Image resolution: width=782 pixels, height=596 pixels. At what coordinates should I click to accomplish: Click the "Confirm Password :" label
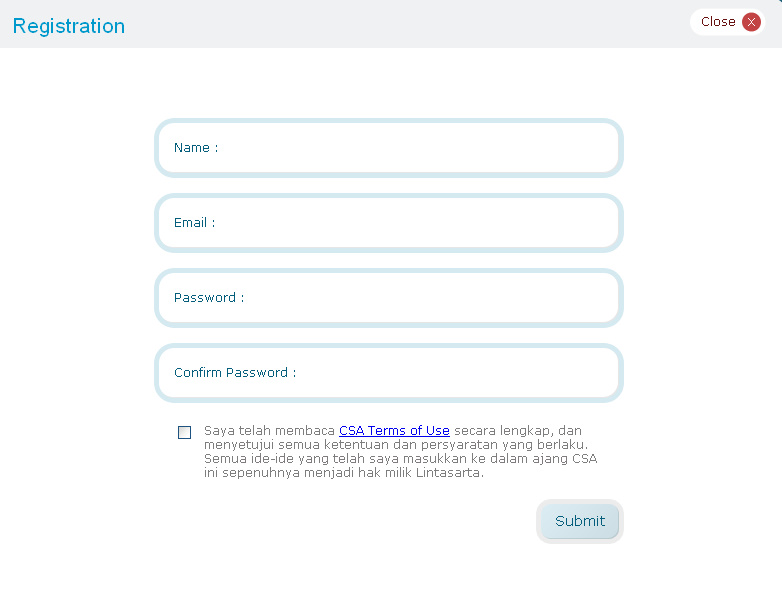234,373
